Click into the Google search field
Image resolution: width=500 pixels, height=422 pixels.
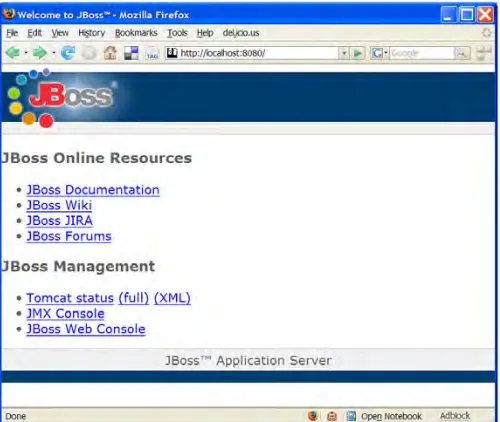tap(422, 53)
